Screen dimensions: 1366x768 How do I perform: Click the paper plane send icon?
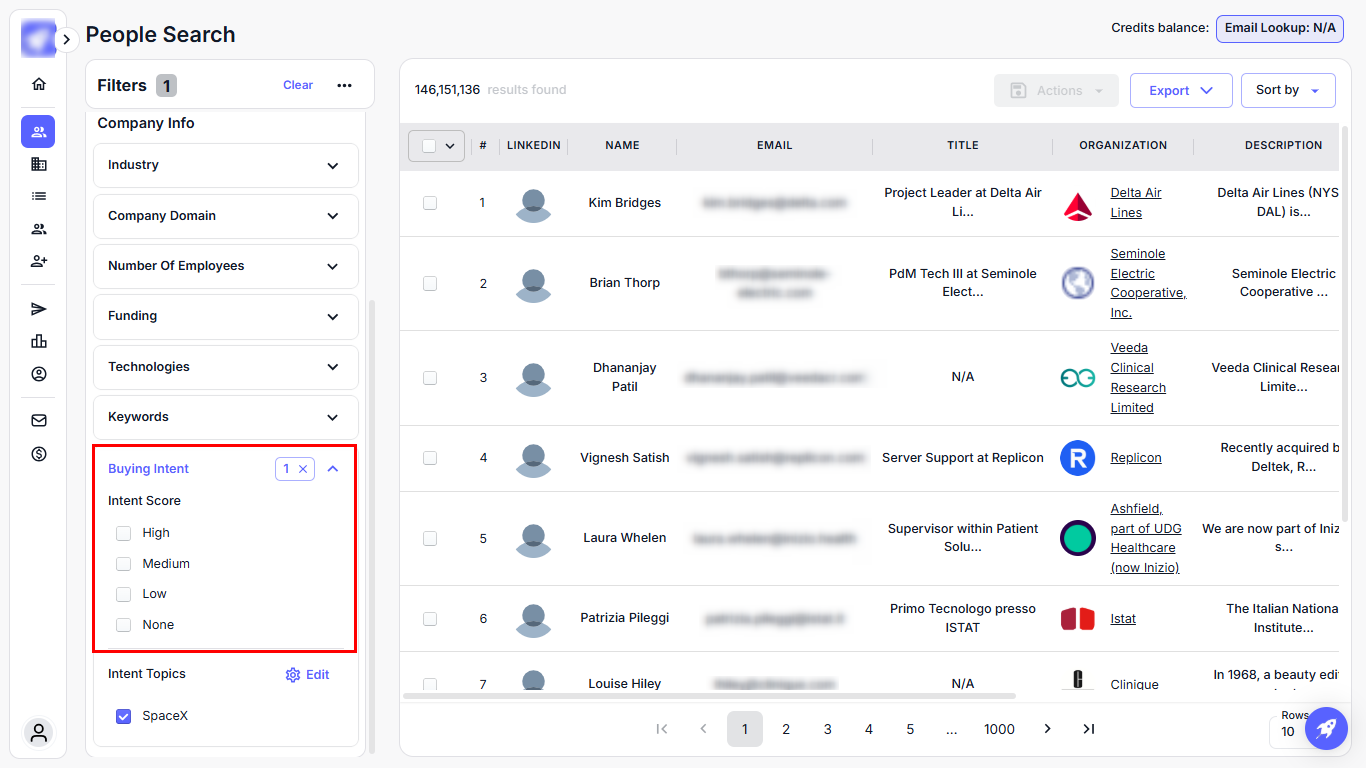39,309
